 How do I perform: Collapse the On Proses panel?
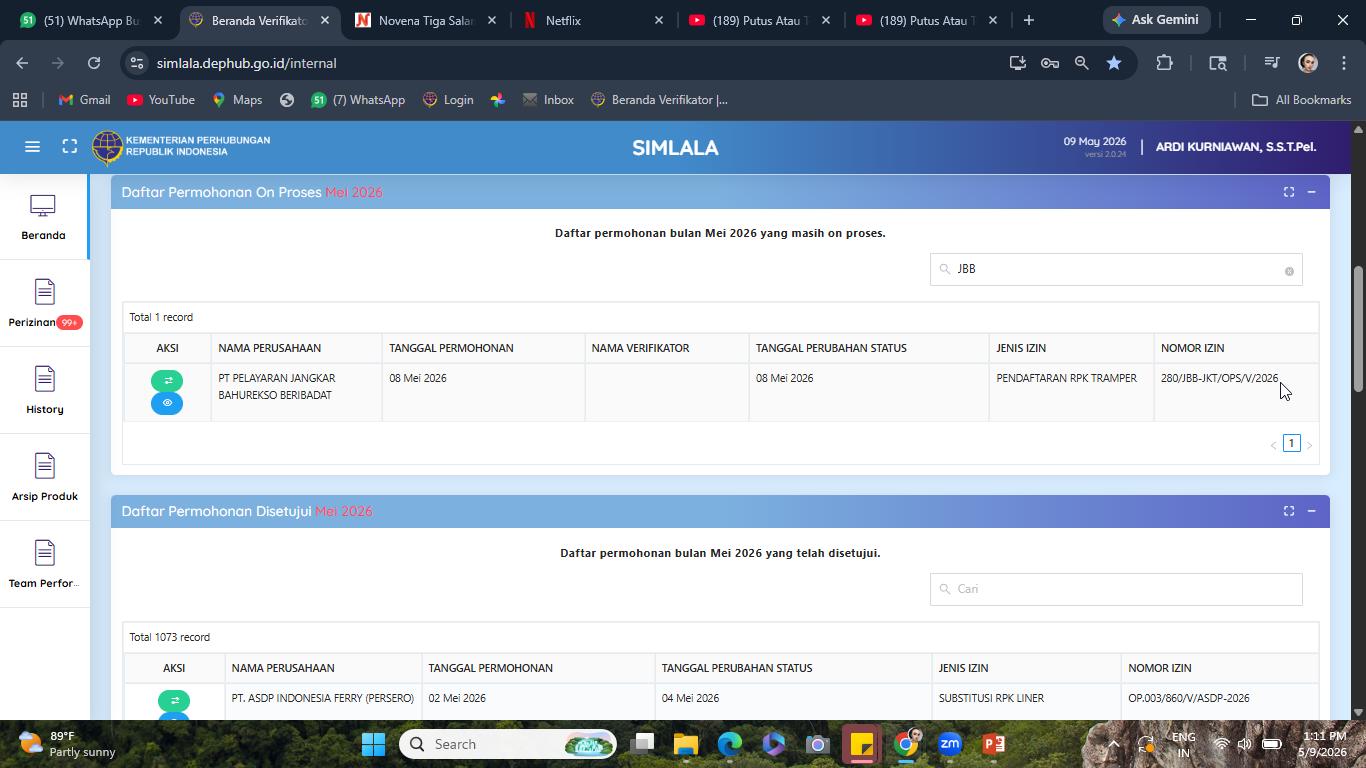1311,192
